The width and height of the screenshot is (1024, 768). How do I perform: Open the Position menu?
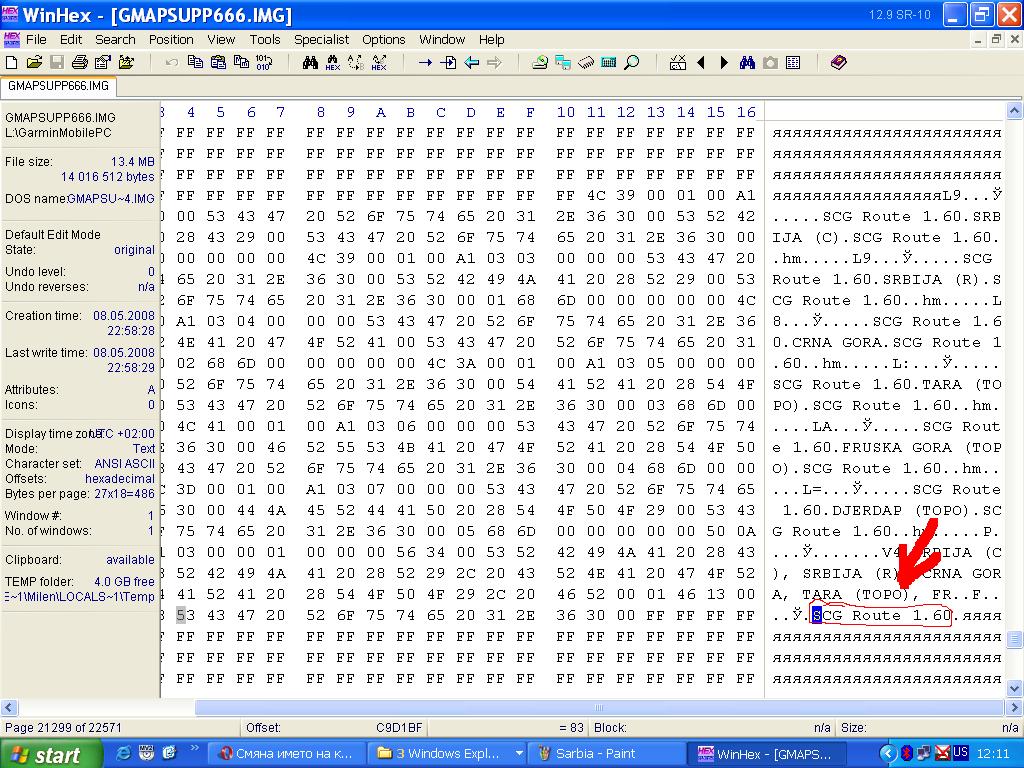coord(171,39)
